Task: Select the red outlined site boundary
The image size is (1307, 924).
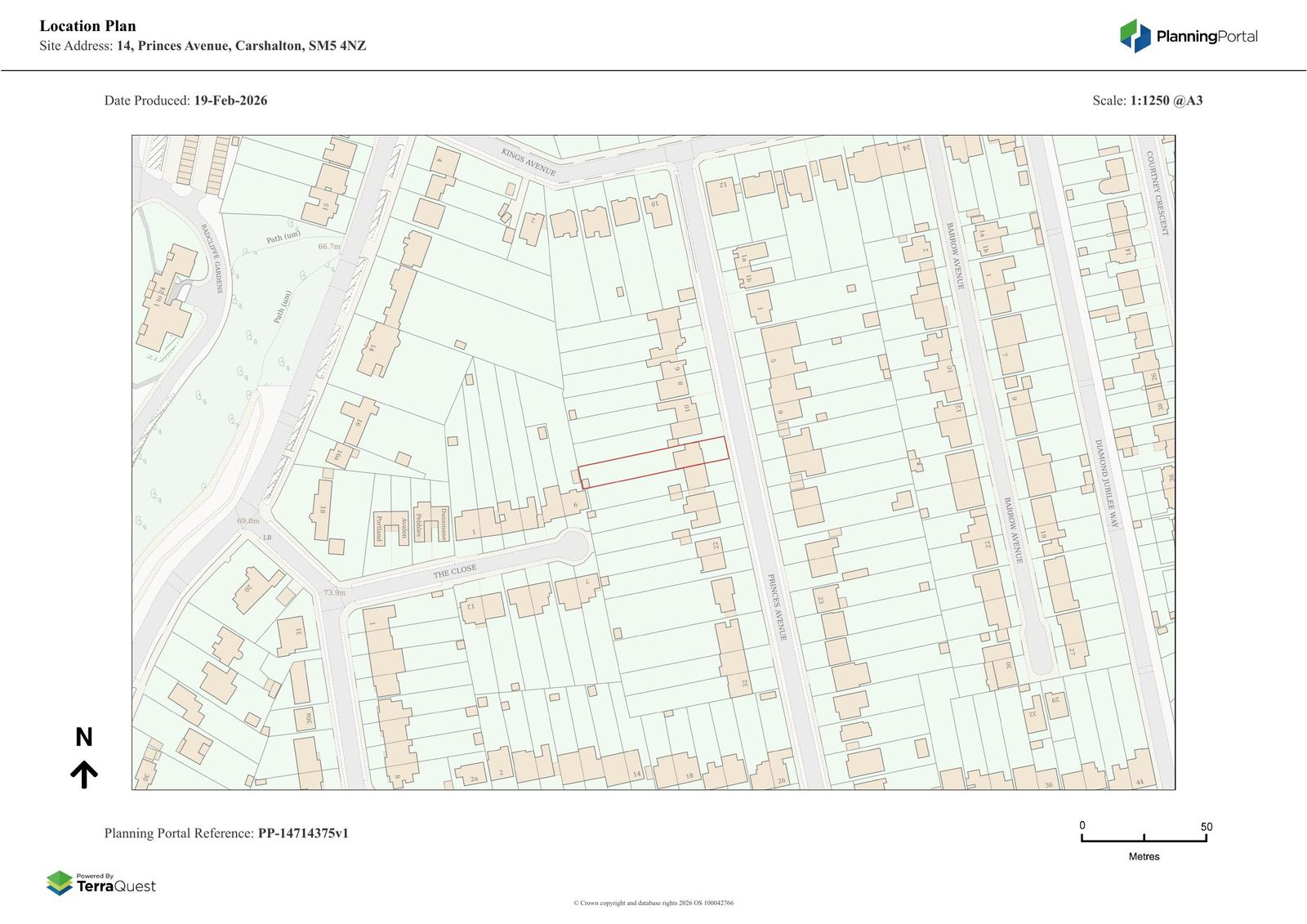Action: click(653, 462)
